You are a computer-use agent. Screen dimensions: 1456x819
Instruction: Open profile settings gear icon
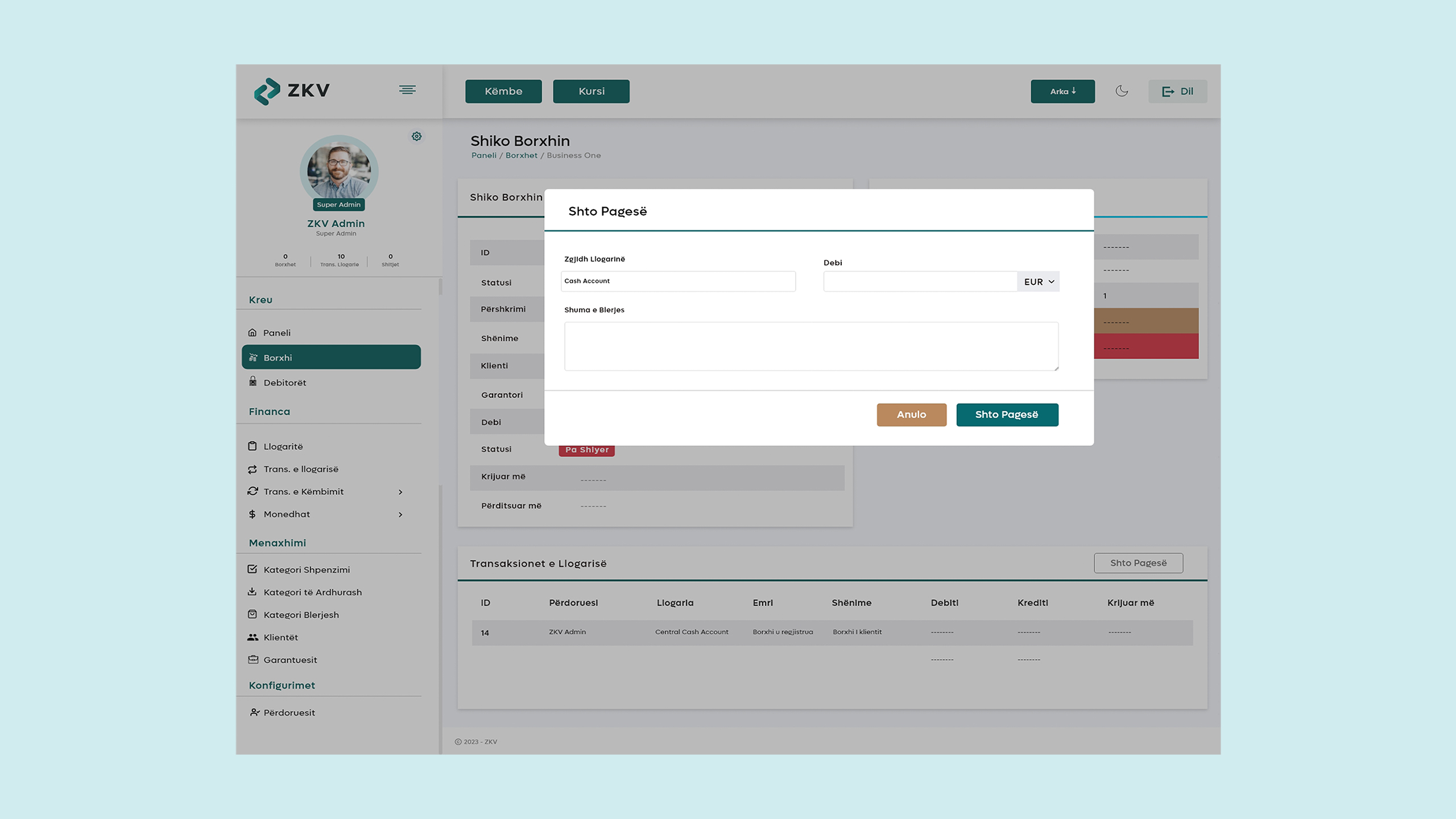(417, 136)
